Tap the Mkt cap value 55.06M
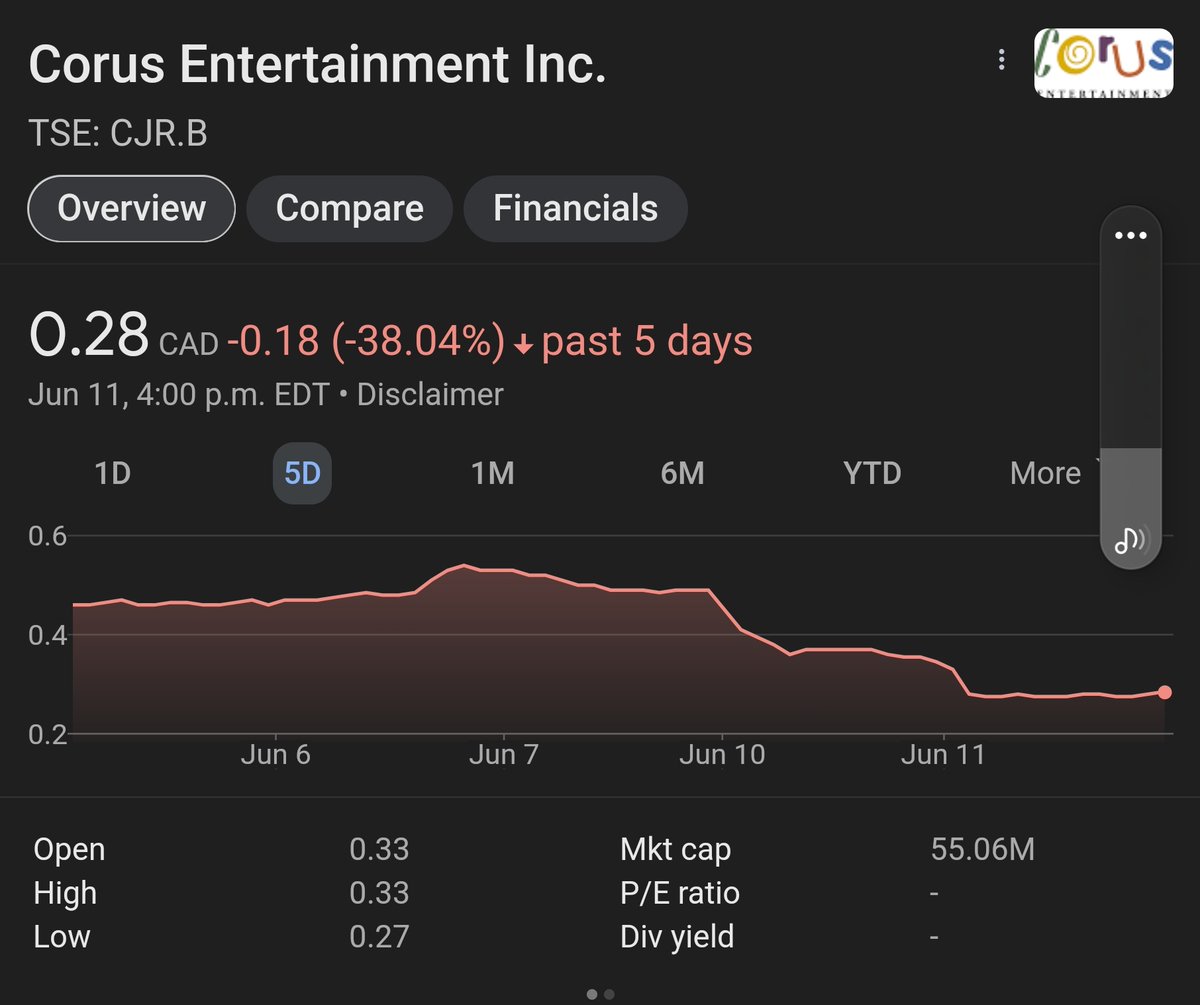This screenshot has height=1005, width=1200. pyautogui.click(x=983, y=851)
